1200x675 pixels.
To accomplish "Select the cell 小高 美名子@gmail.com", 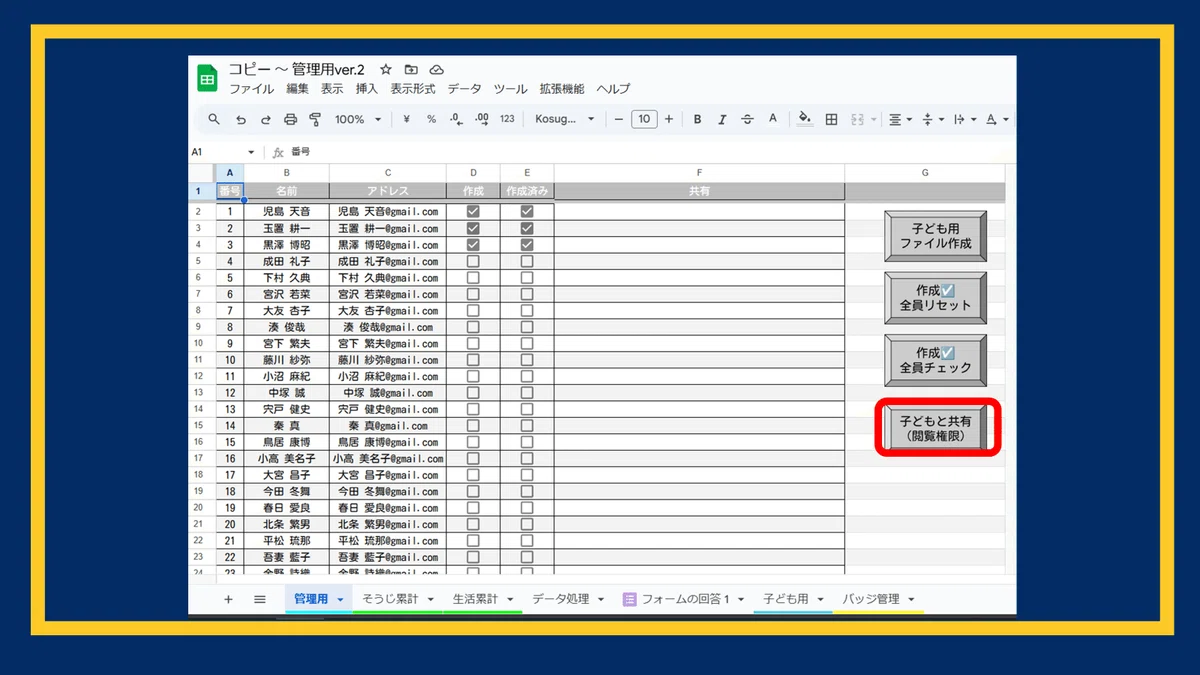I will [388, 458].
